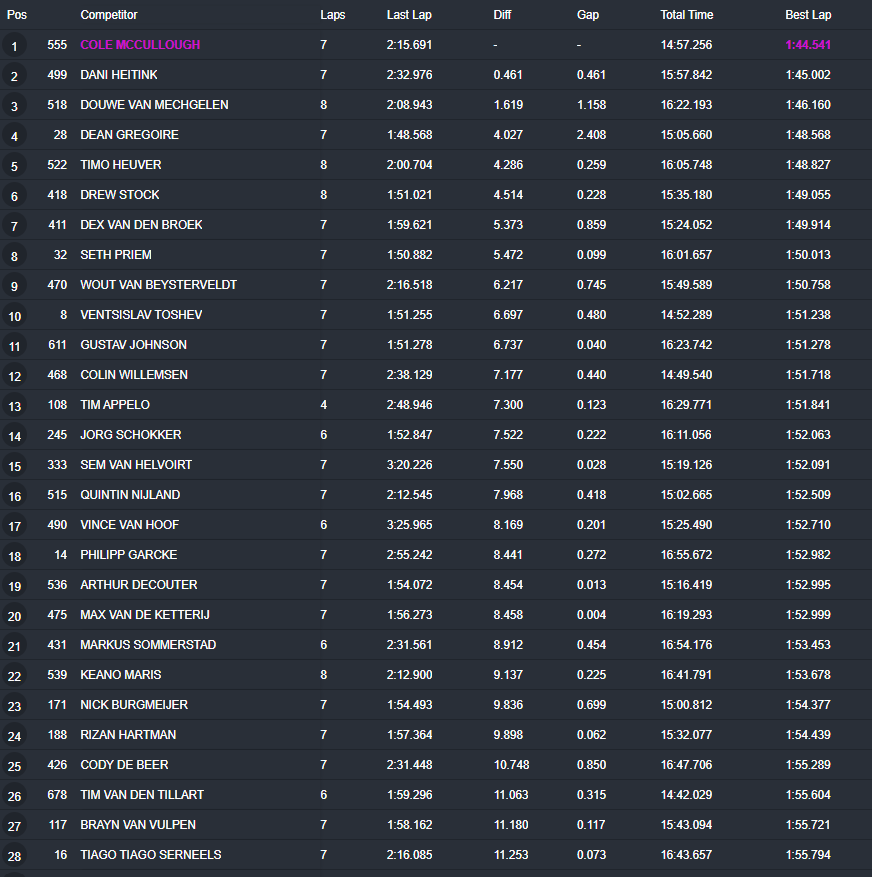Screen dimensions: 872x877
Task: Select competitor TIMO HEUVER
Action: (x=121, y=165)
